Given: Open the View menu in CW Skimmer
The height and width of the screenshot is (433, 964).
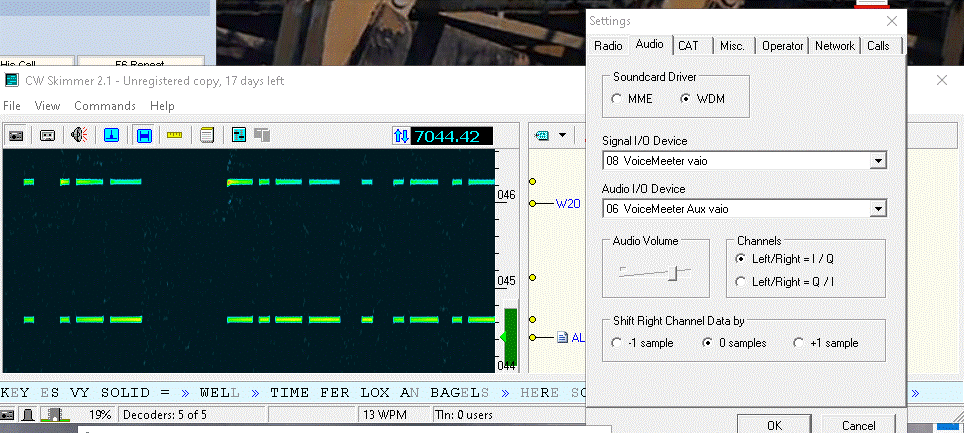Looking at the screenshot, I should [x=47, y=106].
